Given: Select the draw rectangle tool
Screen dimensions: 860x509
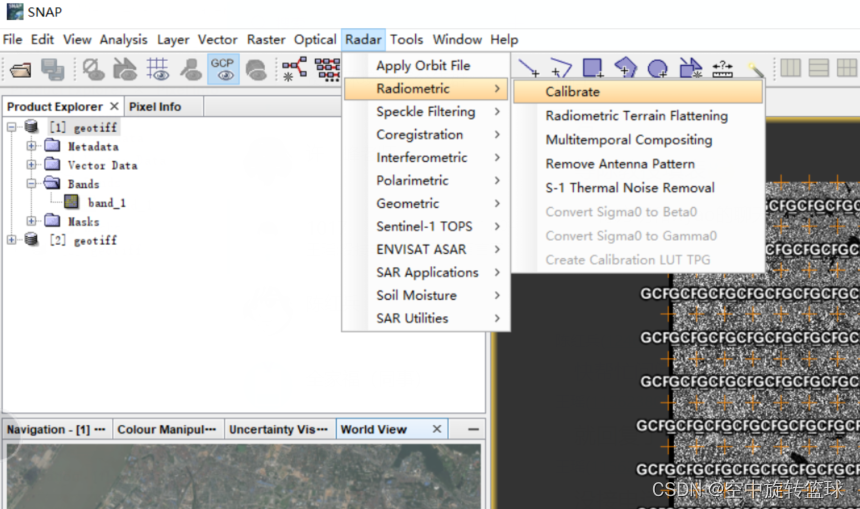Looking at the screenshot, I should coord(593,69).
